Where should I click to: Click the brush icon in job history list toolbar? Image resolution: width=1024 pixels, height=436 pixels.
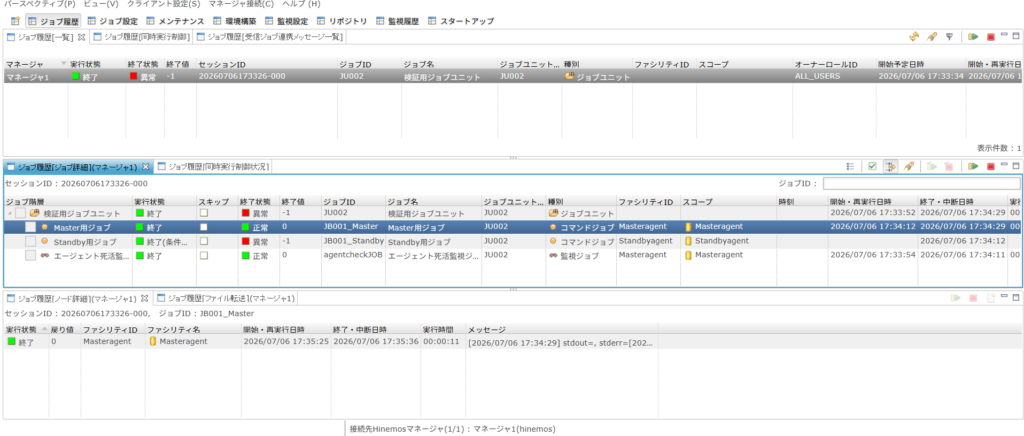coord(932,37)
